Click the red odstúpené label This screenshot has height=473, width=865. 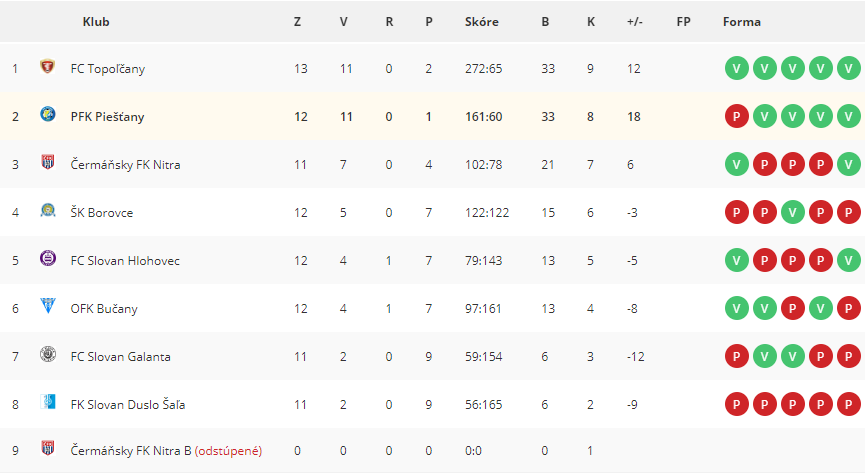coord(228,451)
